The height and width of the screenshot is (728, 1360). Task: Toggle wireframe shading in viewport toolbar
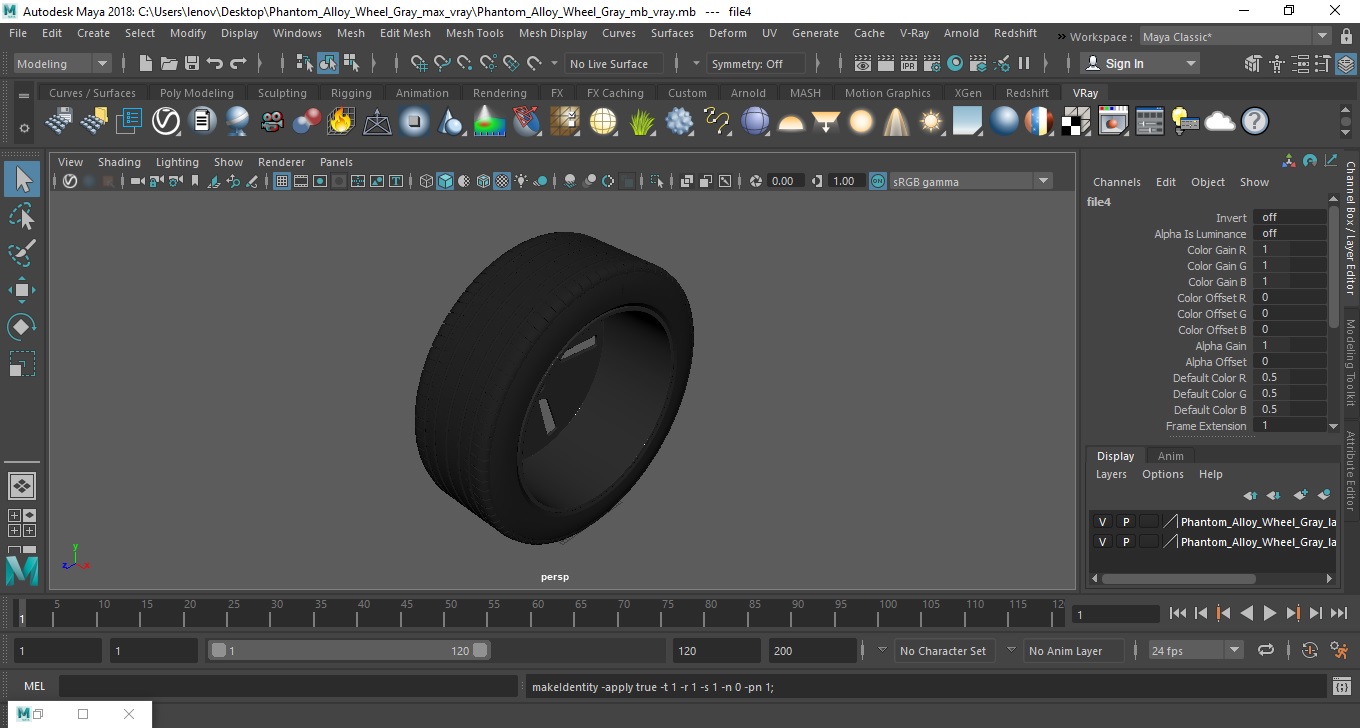coord(427,181)
